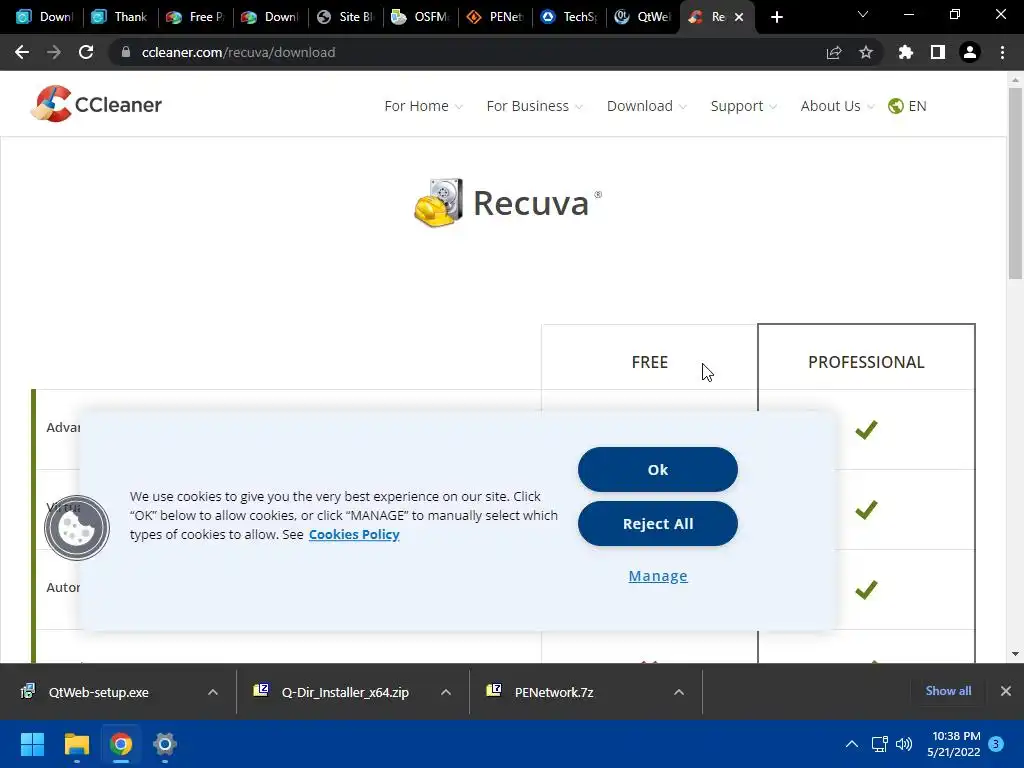1024x768 pixels.
Task: Open downloaded QtWeb-setup.exe file
Action: pos(98,692)
